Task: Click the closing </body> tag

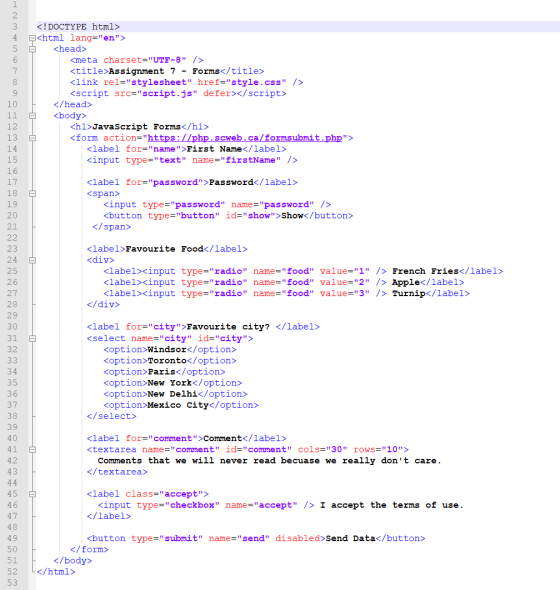Action: (73, 561)
